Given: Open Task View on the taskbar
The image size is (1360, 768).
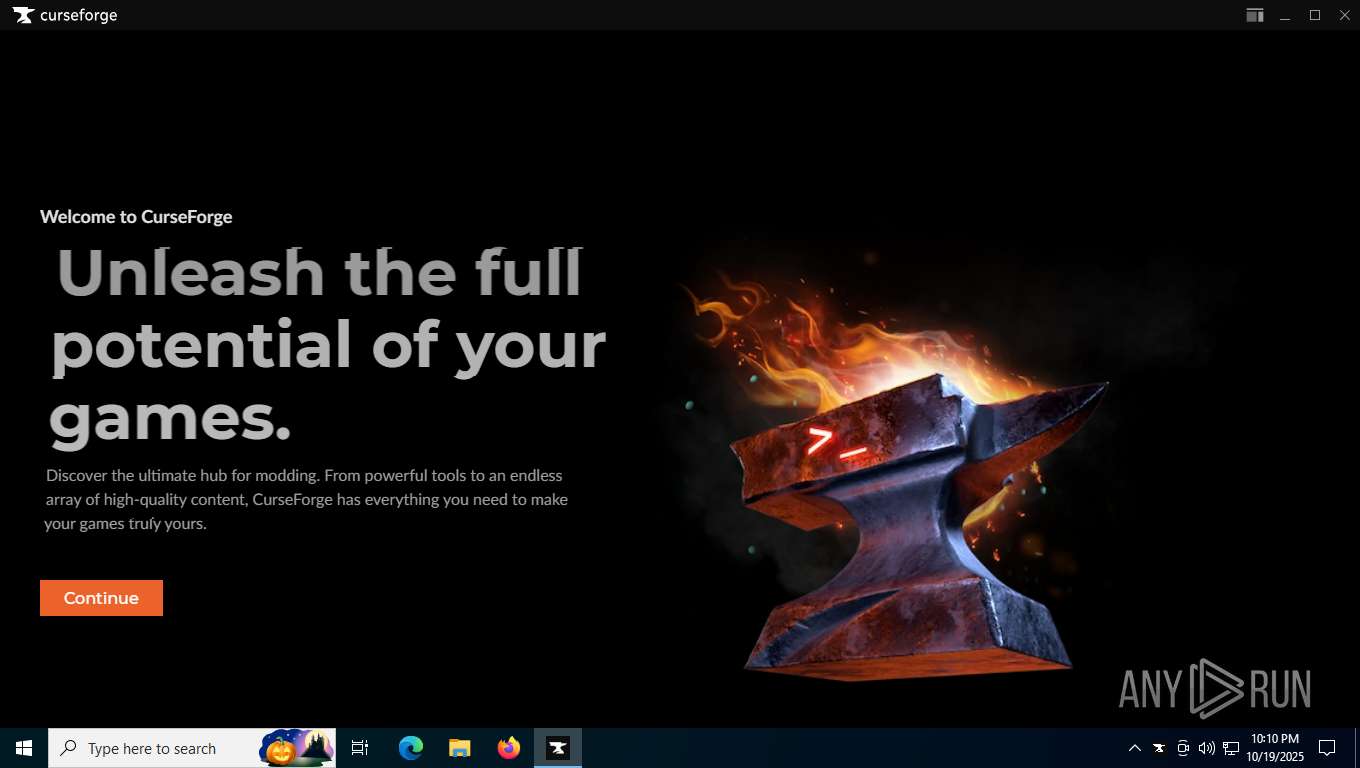Looking at the screenshot, I should point(360,748).
